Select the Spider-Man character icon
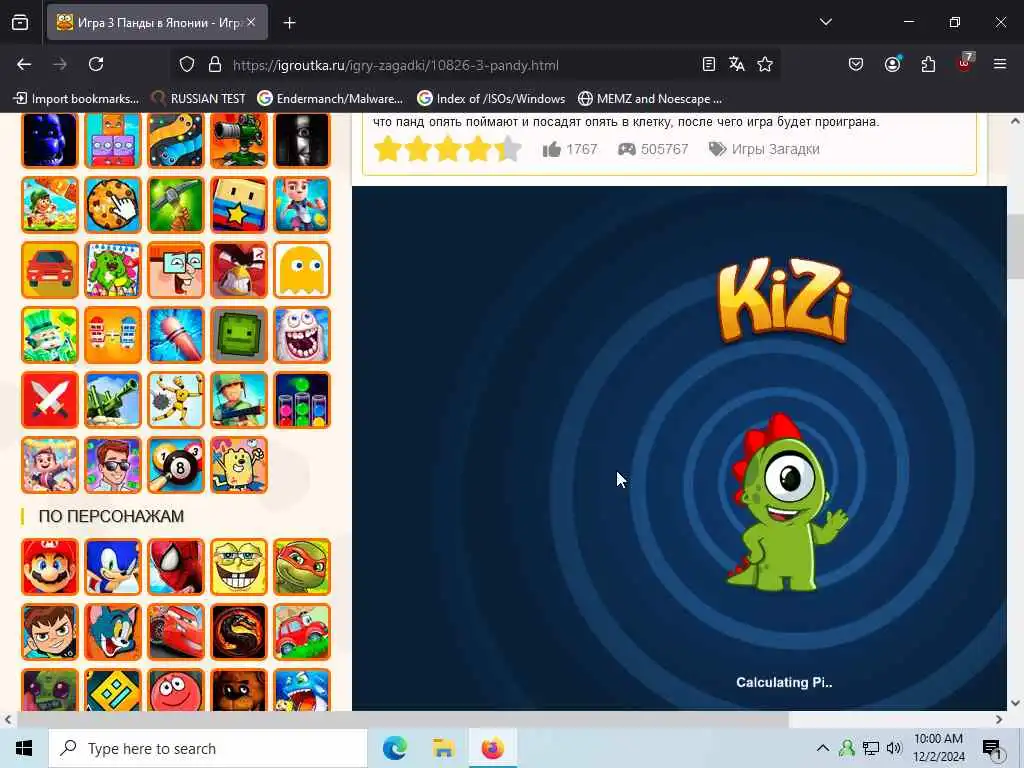Image resolution: width=1024 pixels, height=768 pixels. 176,567
